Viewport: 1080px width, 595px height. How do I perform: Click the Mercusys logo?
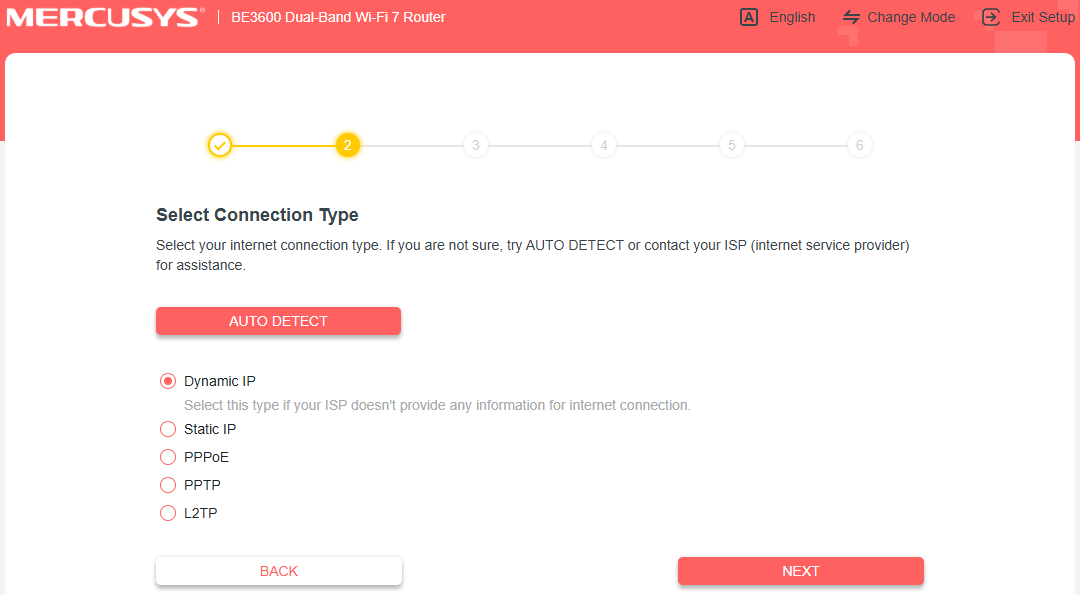[104, 17]
